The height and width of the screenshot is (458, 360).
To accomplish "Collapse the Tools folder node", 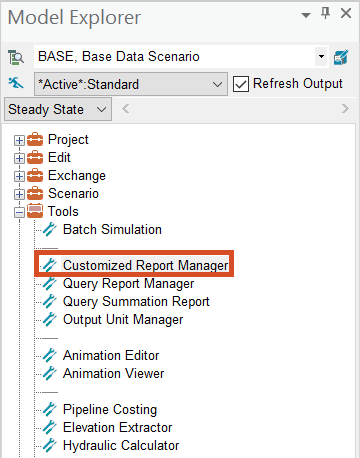I will [x=19, y=212].
